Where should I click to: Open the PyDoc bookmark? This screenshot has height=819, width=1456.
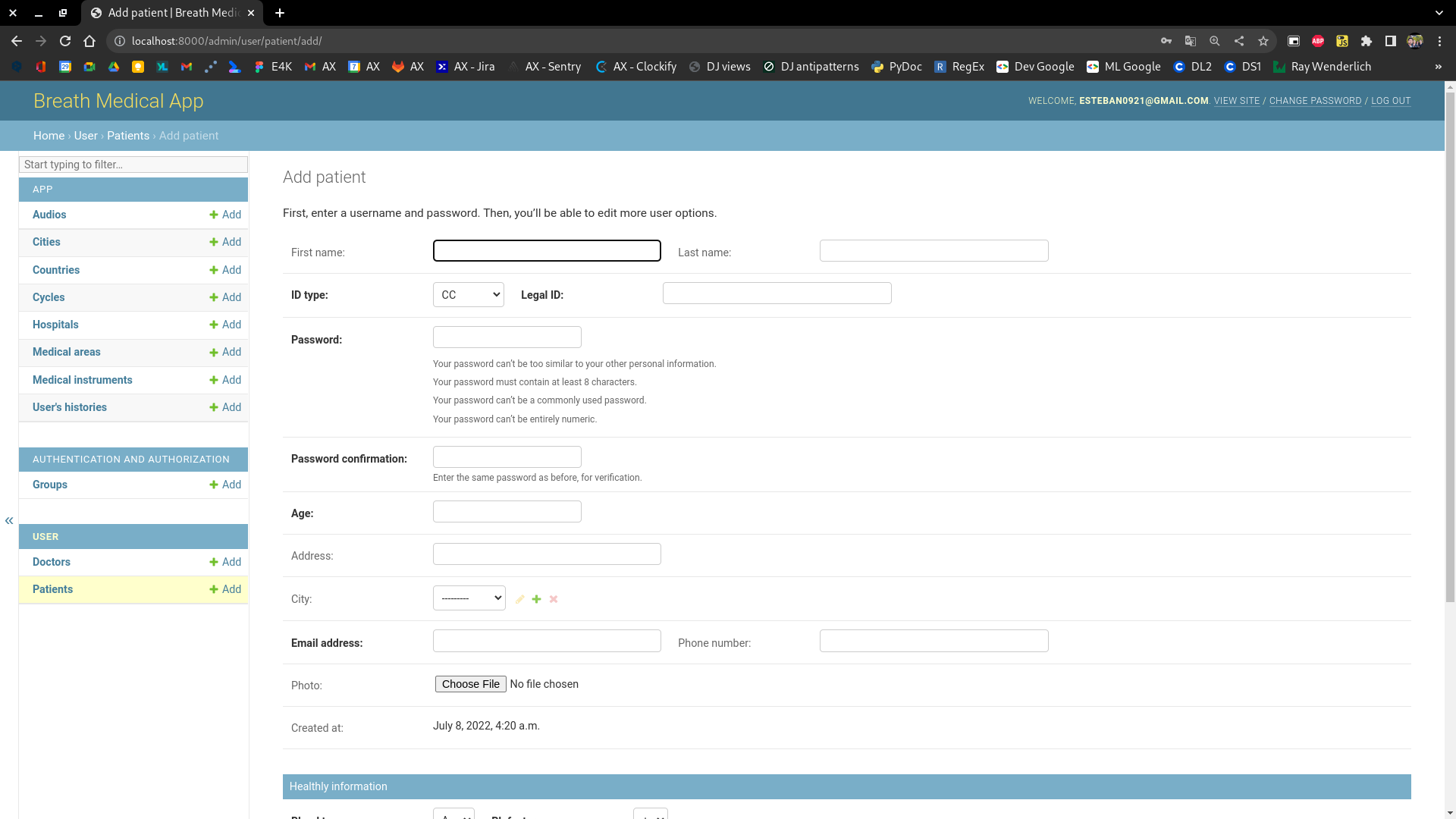tap(897, 67)
